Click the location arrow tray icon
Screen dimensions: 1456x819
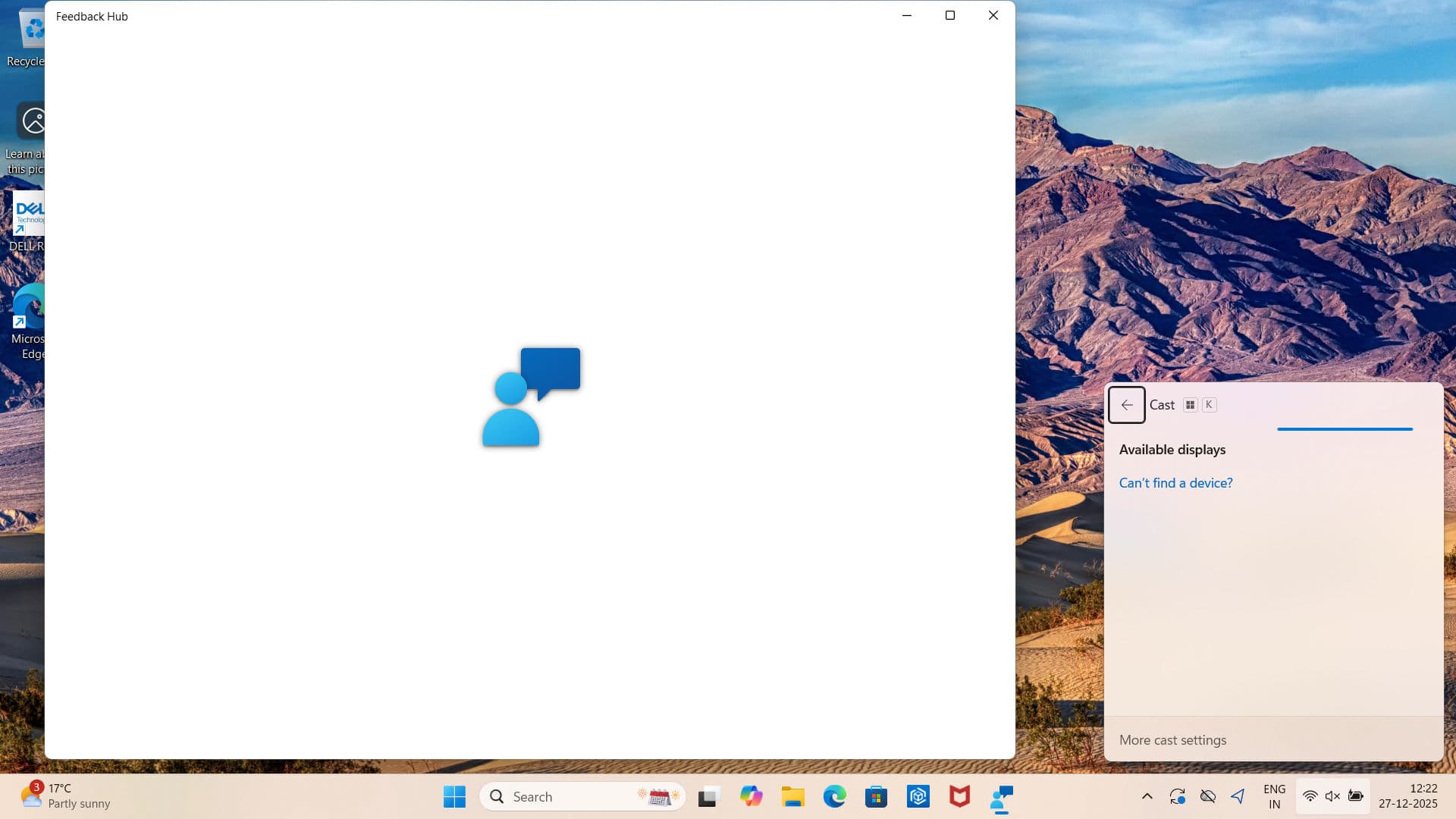click(1238, 796)
